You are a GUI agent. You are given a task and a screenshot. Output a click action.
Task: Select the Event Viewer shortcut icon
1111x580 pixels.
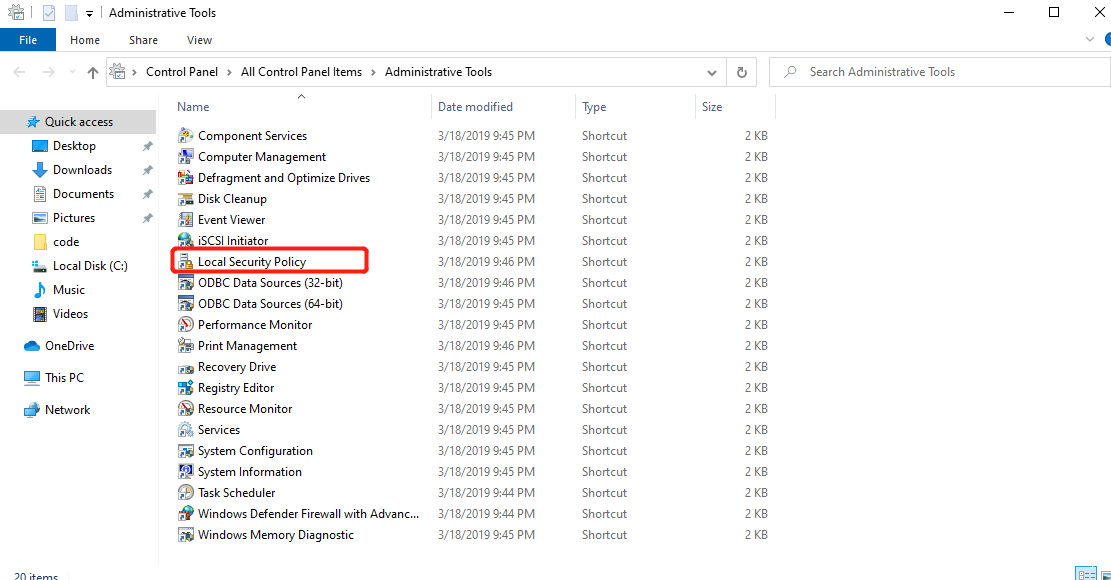point(186,220)
